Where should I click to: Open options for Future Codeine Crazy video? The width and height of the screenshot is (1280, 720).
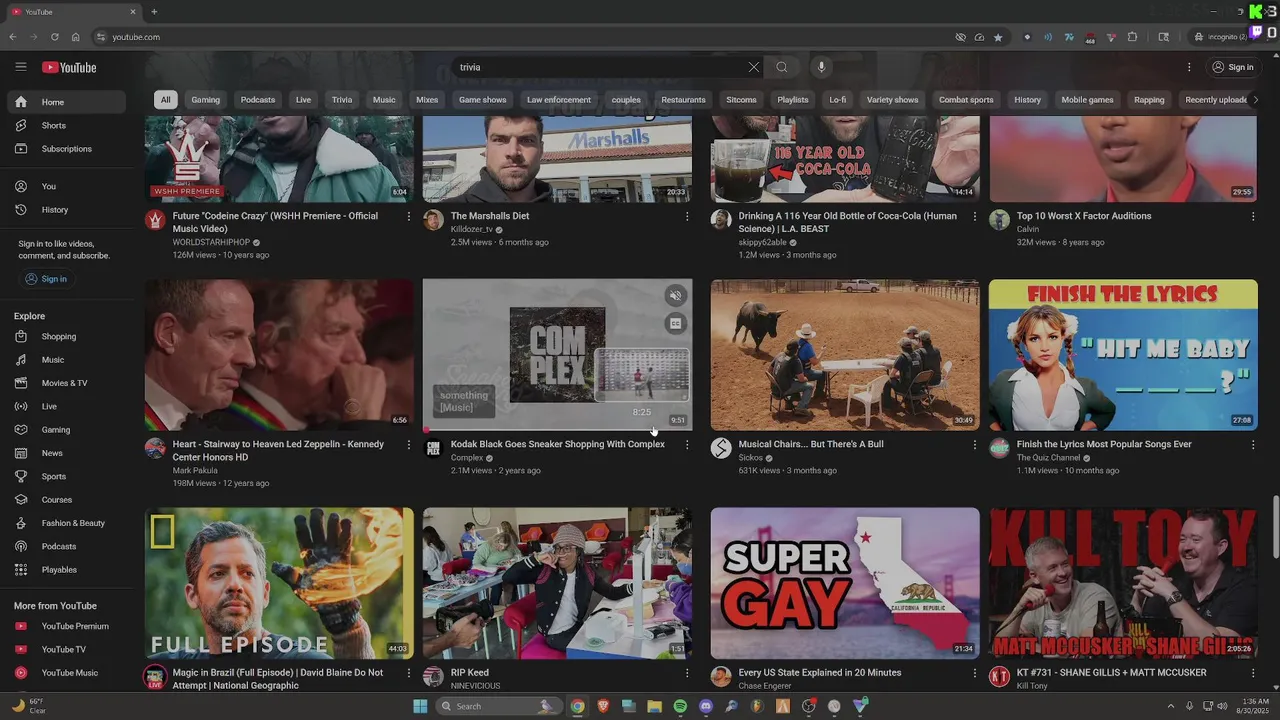[408, 217]
